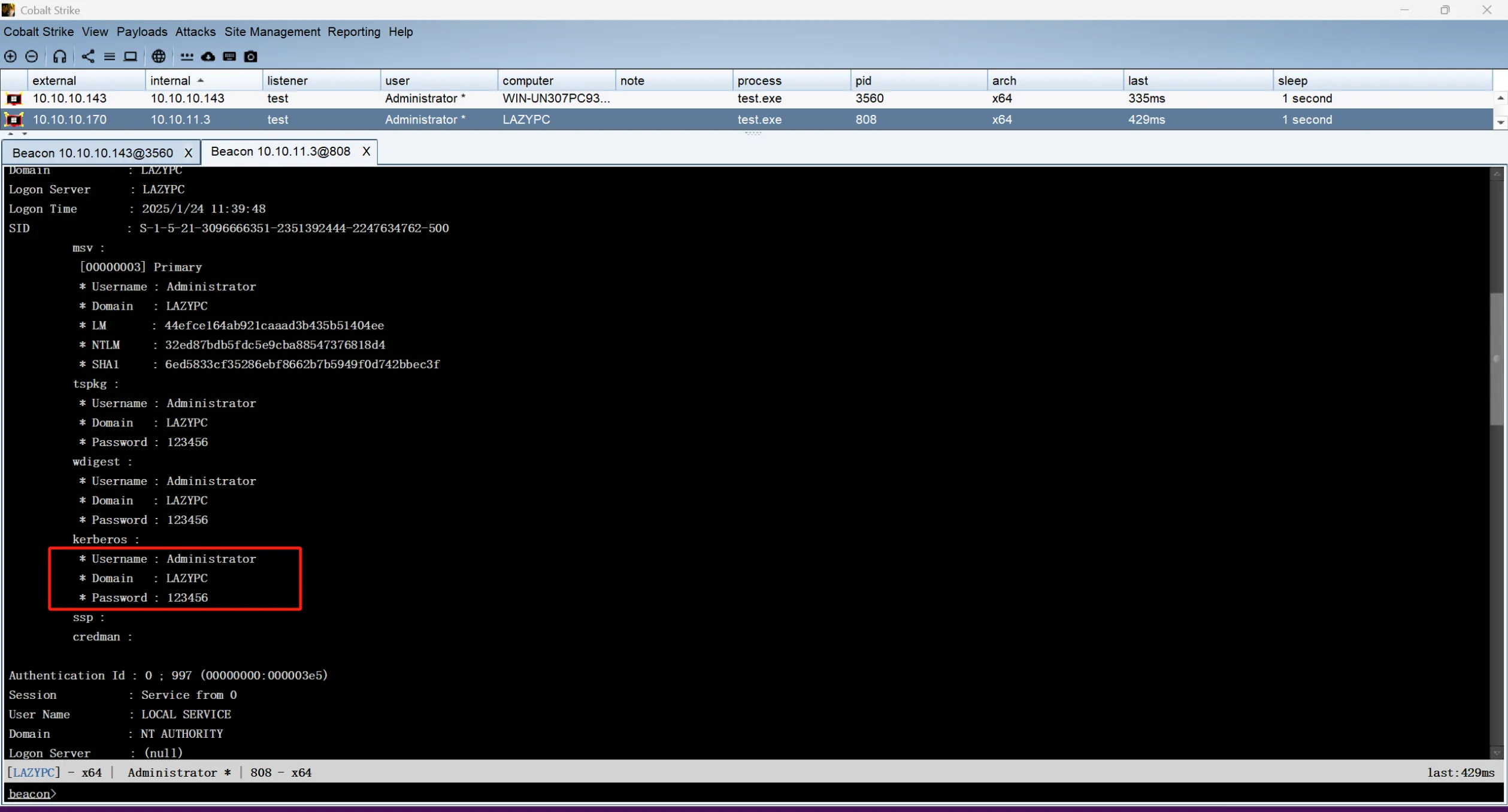Sort sessions by the sleep column

pyautogui.click(x=1382, y=81)
